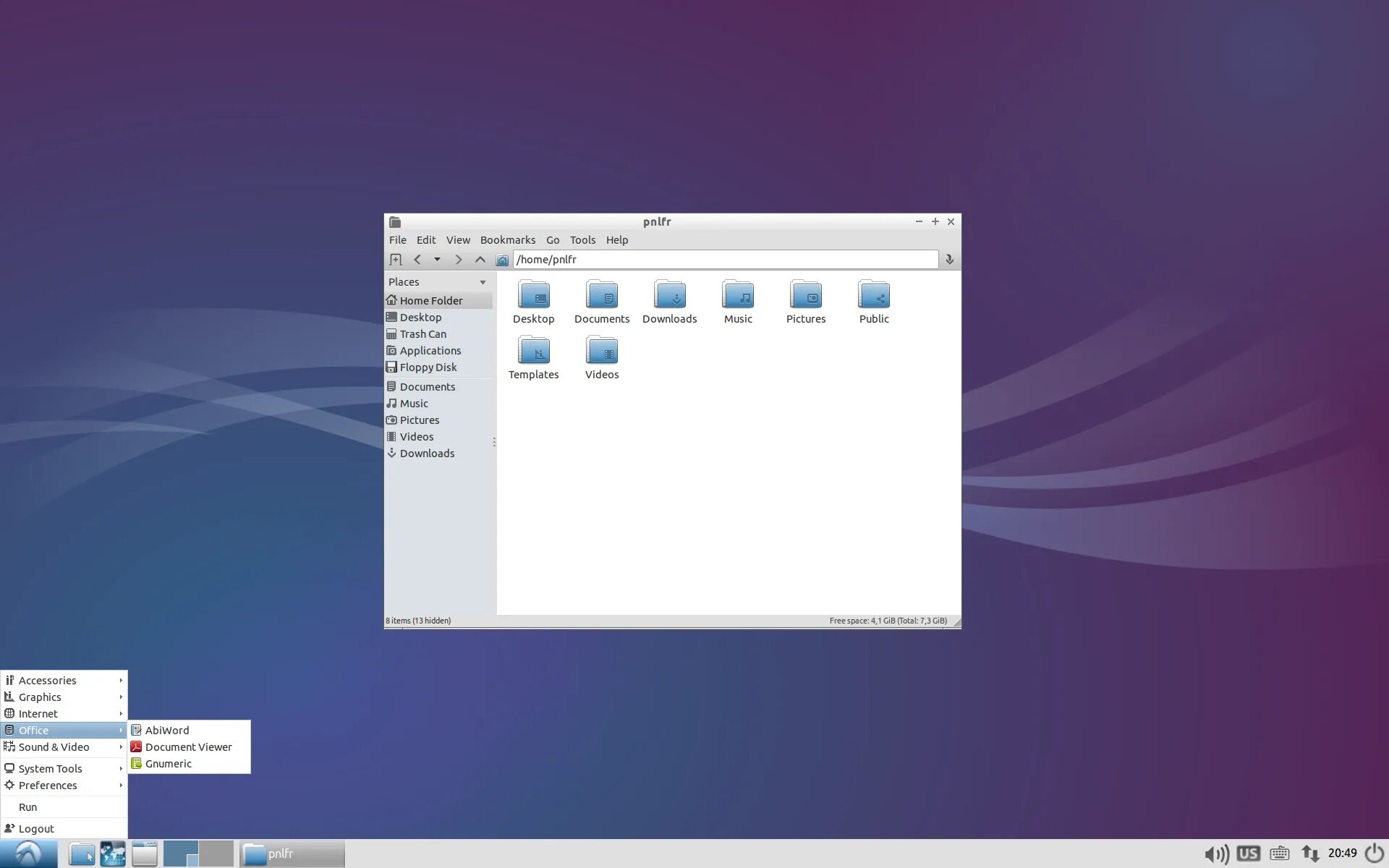Image resolution: width=1389 pixels, height=868 pixels.
Task: Click the home folder toolbar icon
Action: pyautogui.click(x=502, y=260)
